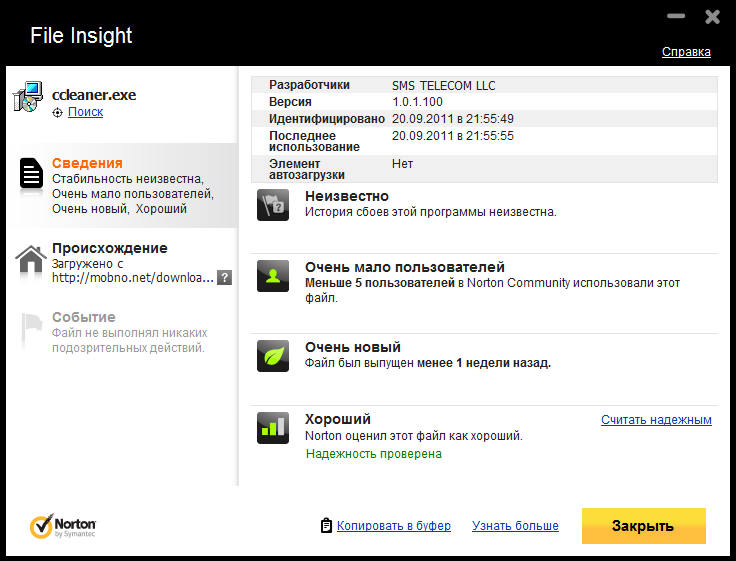Screen dimensions: 736x561
Task: Click the Элемент автозагрузки row label
Action: pyautogui.click(x=307, y=169)
